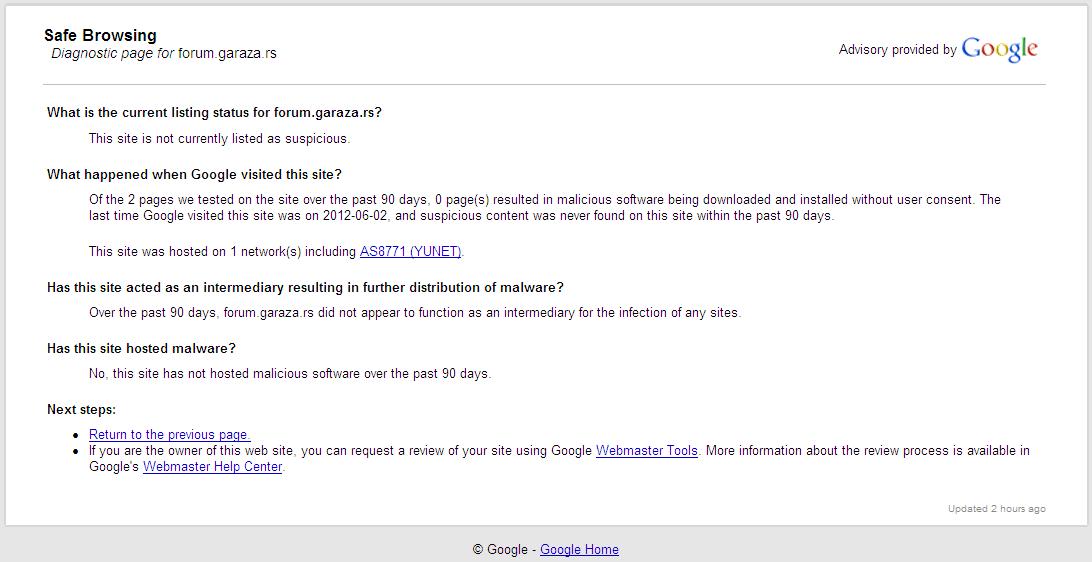Click the not currently listed as suspicious line
Screen dimensions: 1092x562
(219, 138)
